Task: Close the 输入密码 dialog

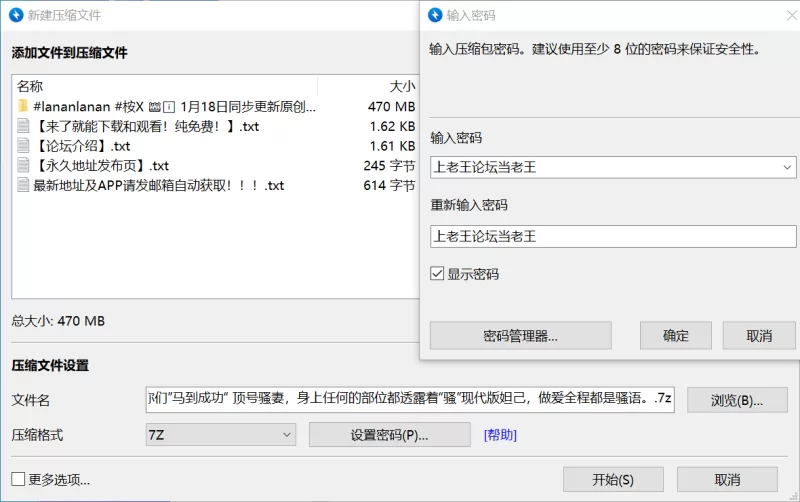Action: point(792,15)
